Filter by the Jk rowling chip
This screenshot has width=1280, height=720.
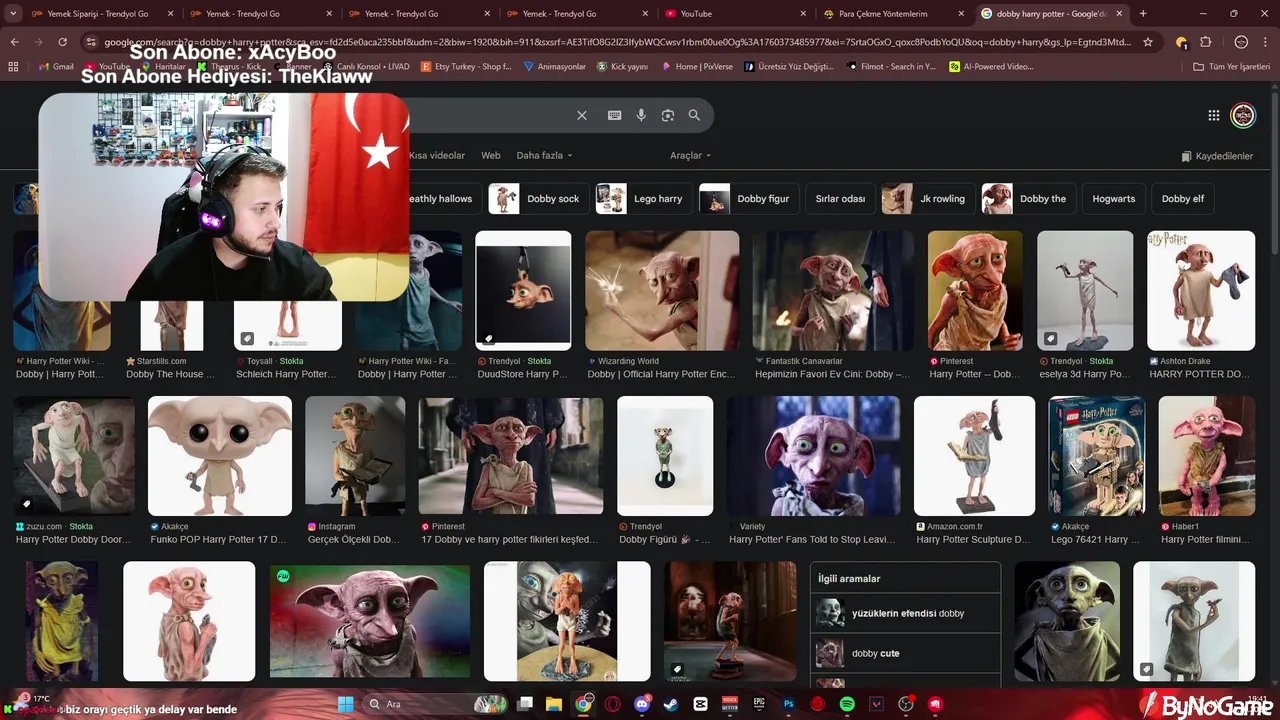coord(927,199)
